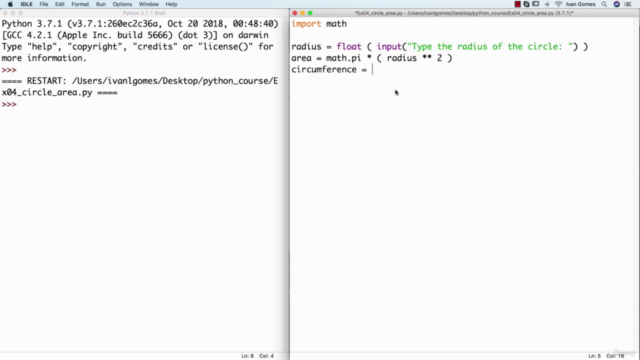Click the 'area' variable in the editor
Image resolution: width=640 pixels, height=360 pixels.
coord(301,58)
